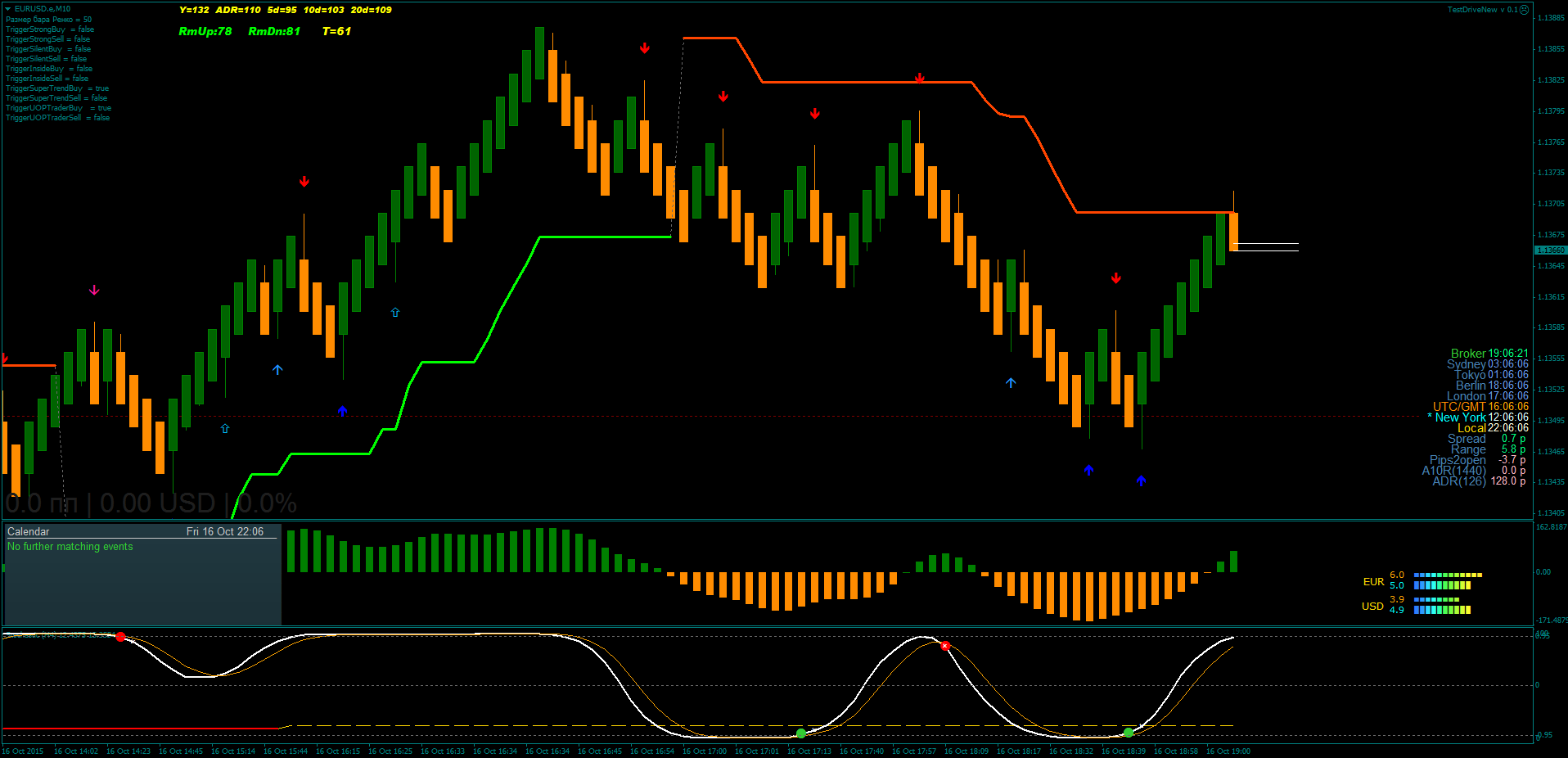
Task: Click the '16 Oct 19:00' time axis label
Action: tap(1228, 751)
